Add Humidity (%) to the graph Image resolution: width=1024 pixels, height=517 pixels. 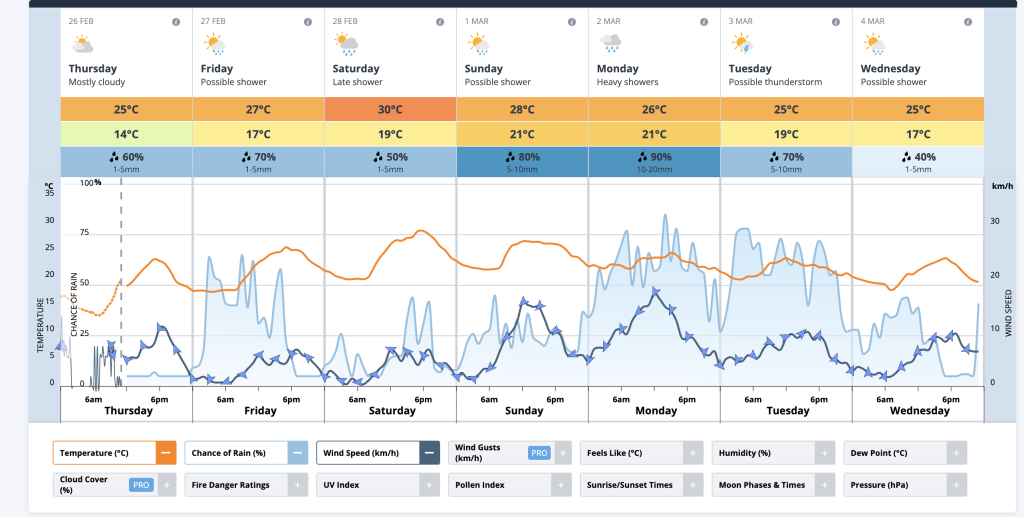(825, 453)
